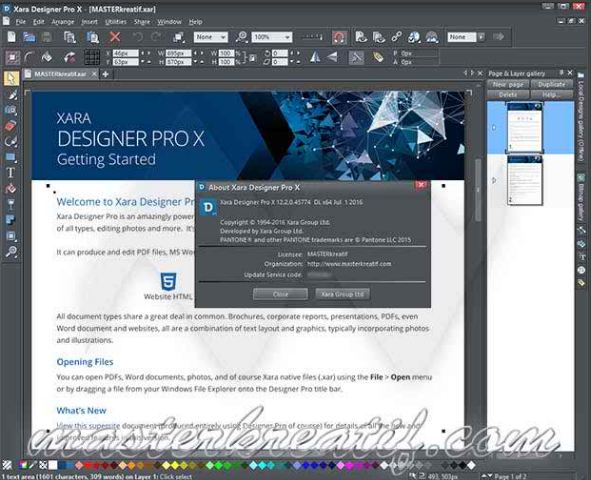Select the page 2 thumbnail in gallery
The image size is (591, 480).
tap(524, 180)
